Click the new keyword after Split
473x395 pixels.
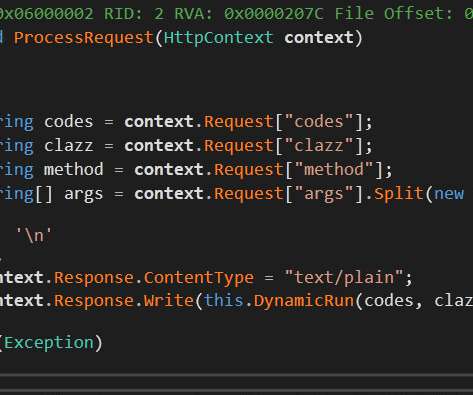click(x=449, y=194)
